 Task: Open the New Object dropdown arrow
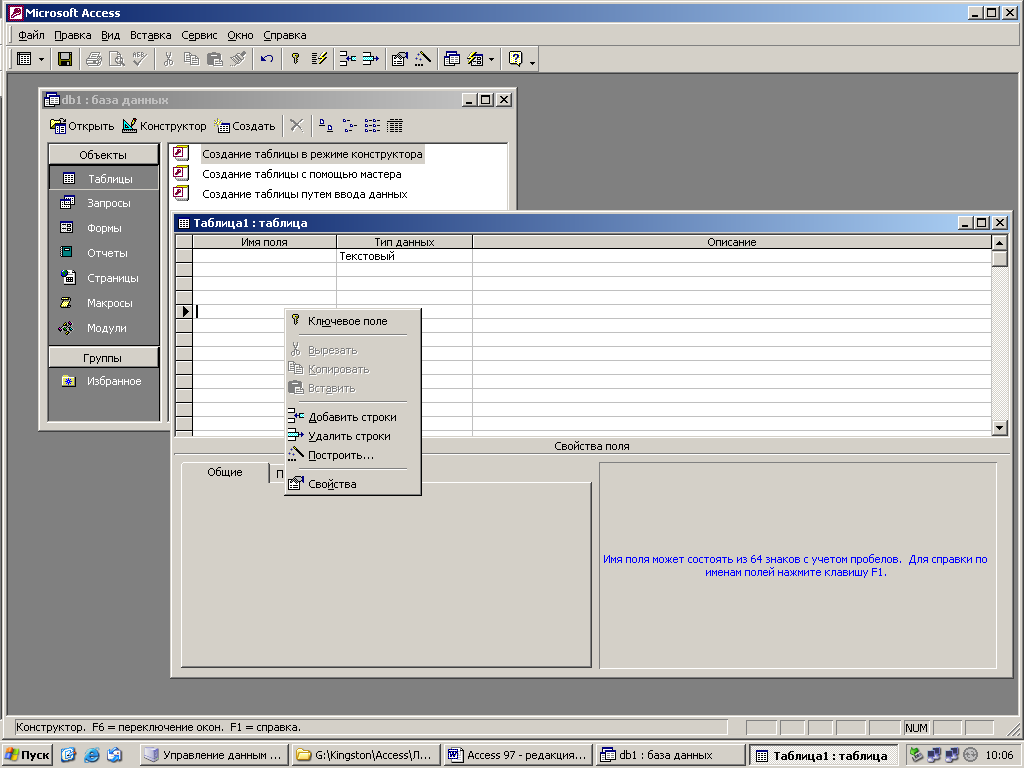tap(491, 59)
